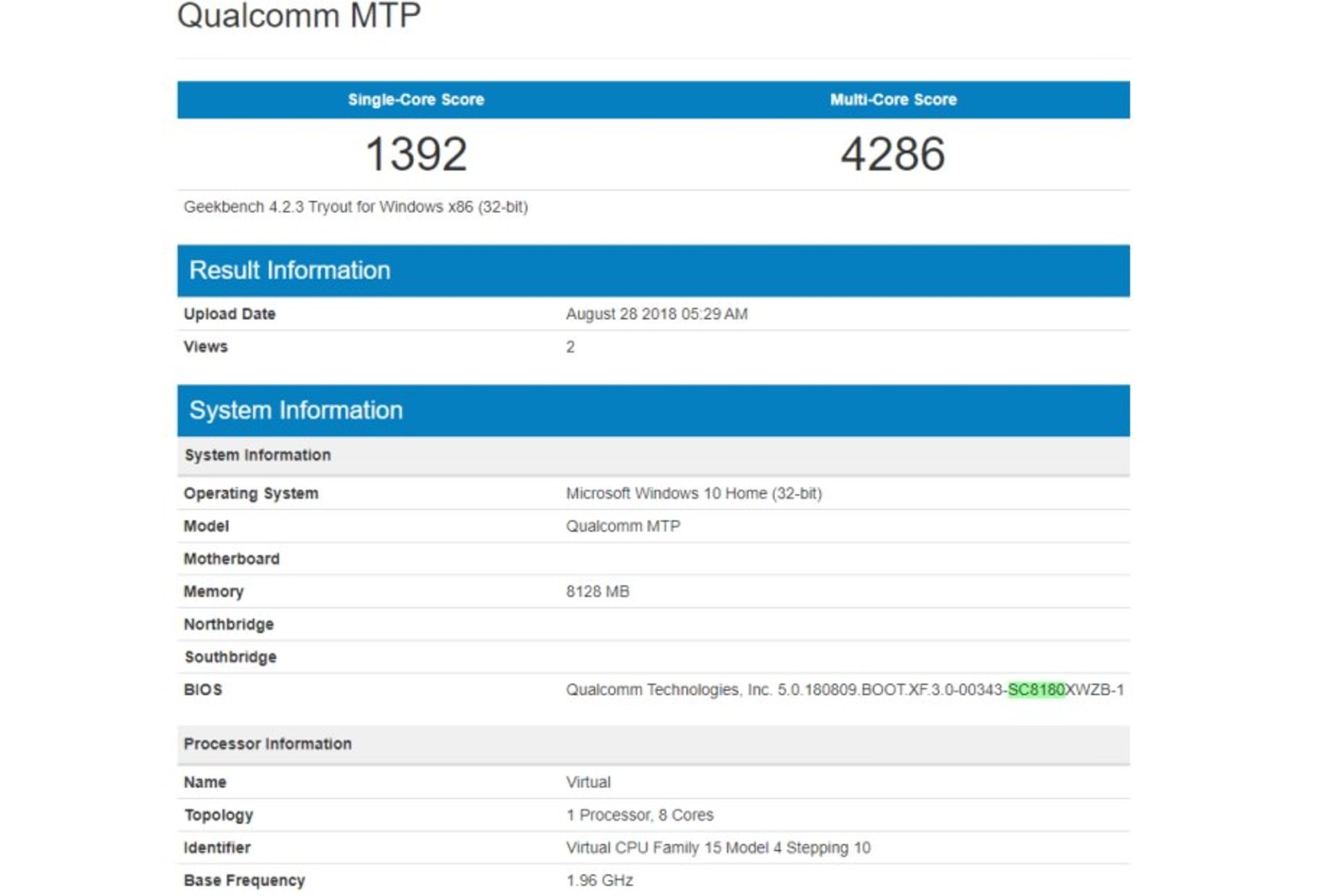Select the Multi-Core Score header

tap(891, 99)
